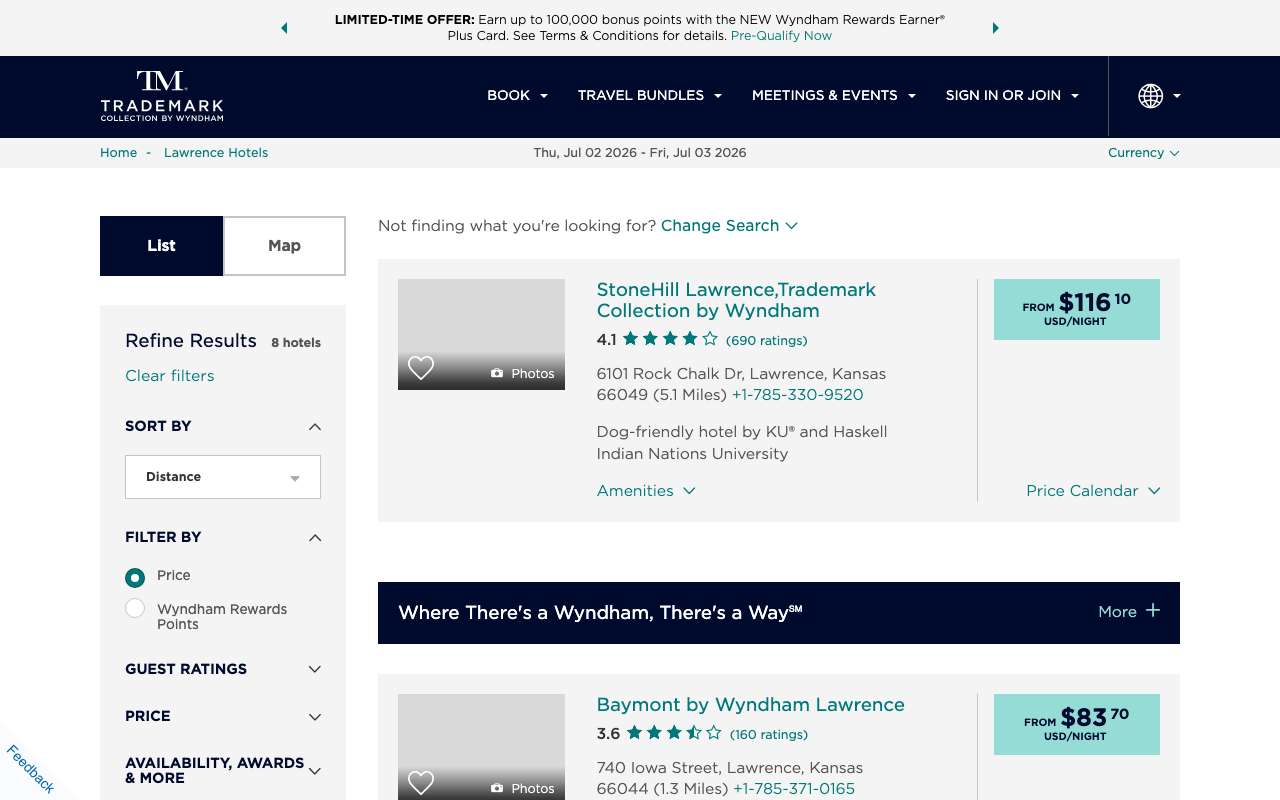Select the Price filter radio button

135,577
